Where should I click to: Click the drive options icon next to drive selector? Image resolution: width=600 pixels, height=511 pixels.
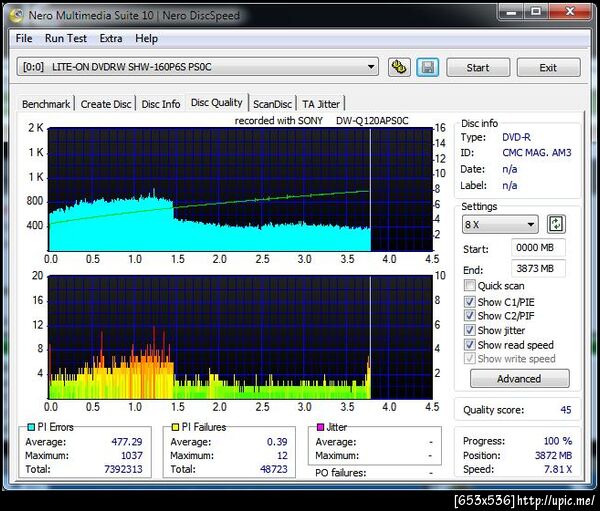point(399,68)
